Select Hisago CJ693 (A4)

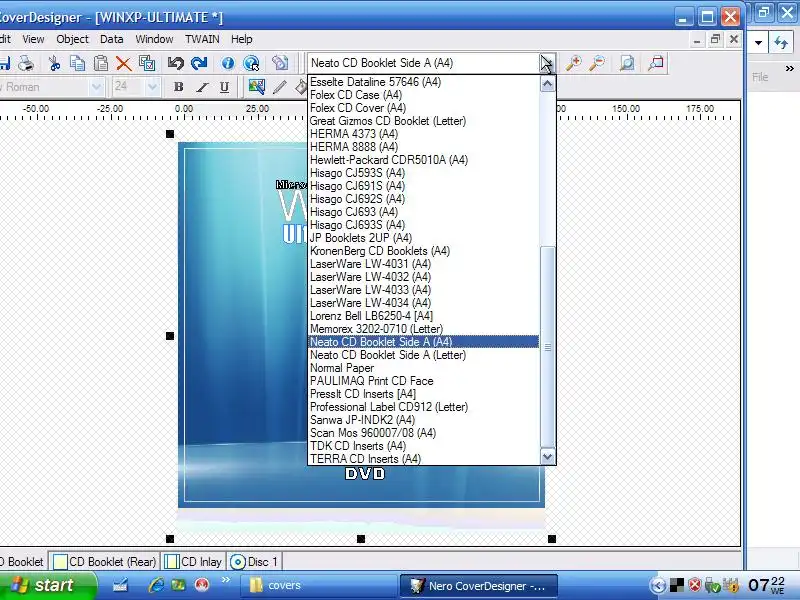point(354,212)
